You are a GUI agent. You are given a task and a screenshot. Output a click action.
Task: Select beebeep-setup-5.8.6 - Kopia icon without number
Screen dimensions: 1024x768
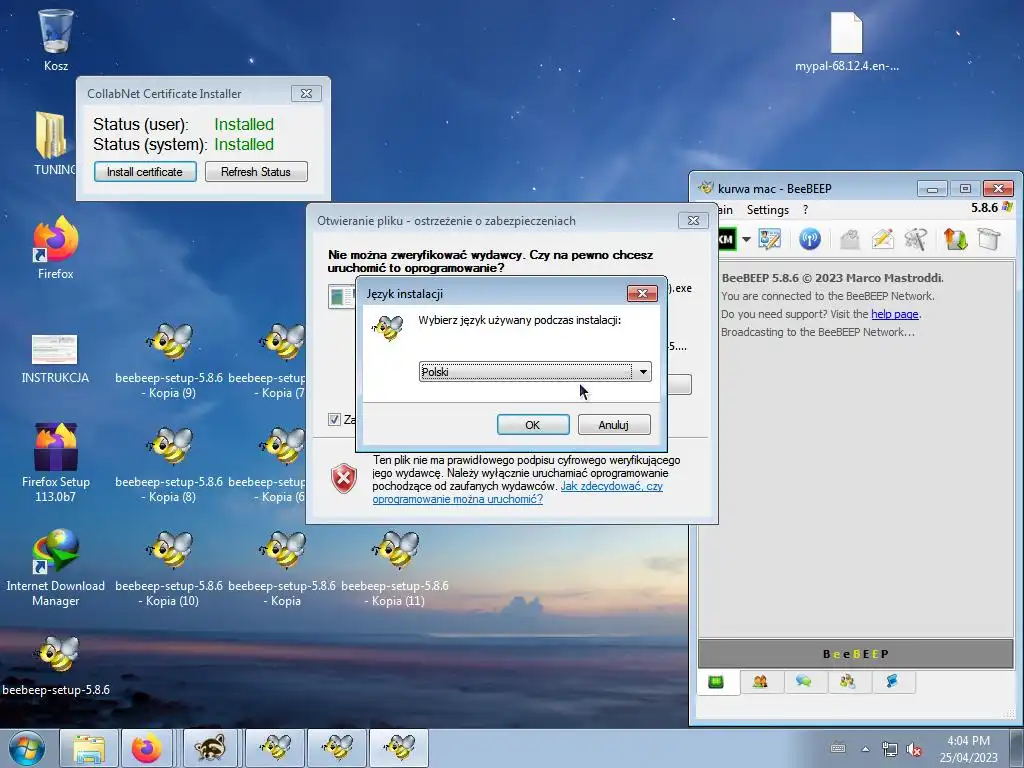pos(282,568)
